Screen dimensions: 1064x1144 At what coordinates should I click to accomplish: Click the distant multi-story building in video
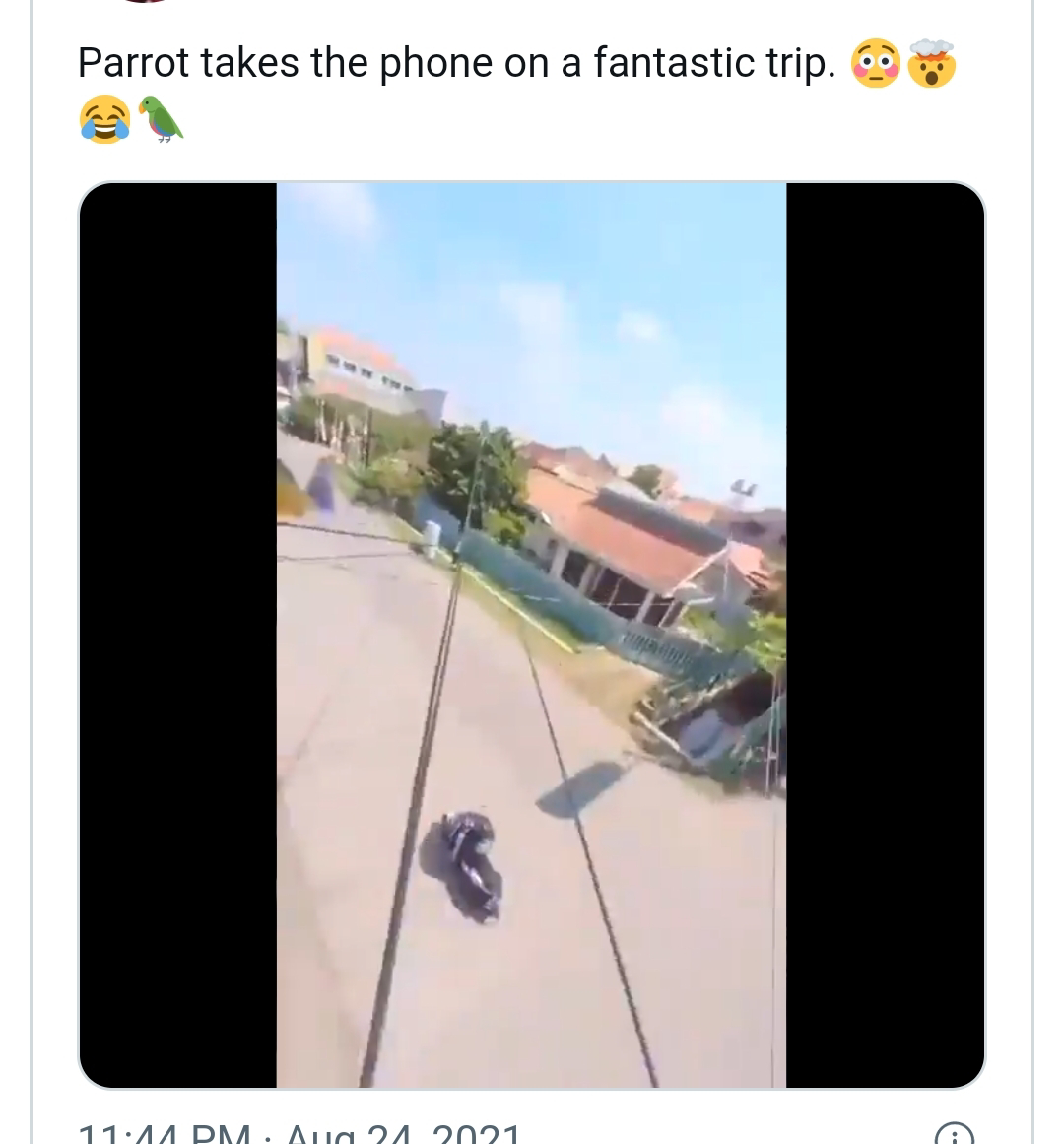click(x=361, y=365)
